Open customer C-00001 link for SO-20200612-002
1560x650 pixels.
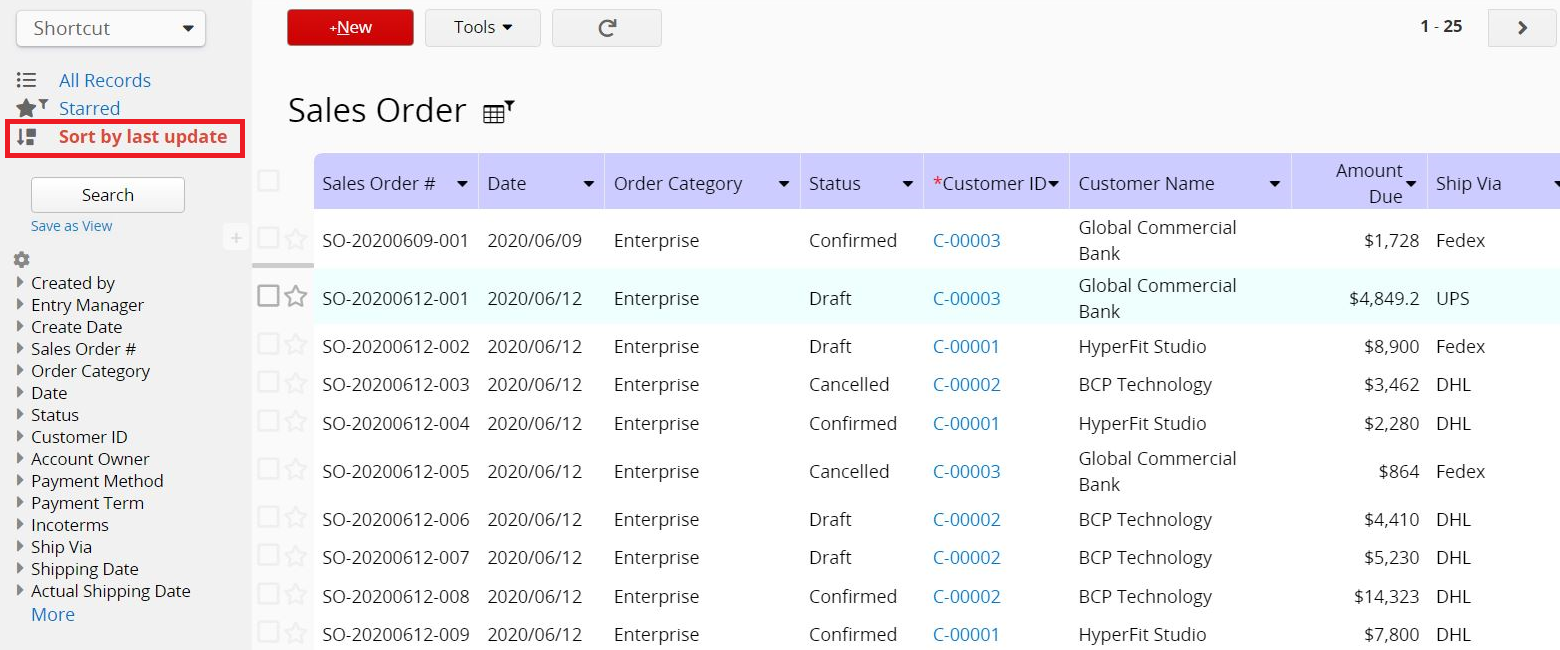click(966, 346)
